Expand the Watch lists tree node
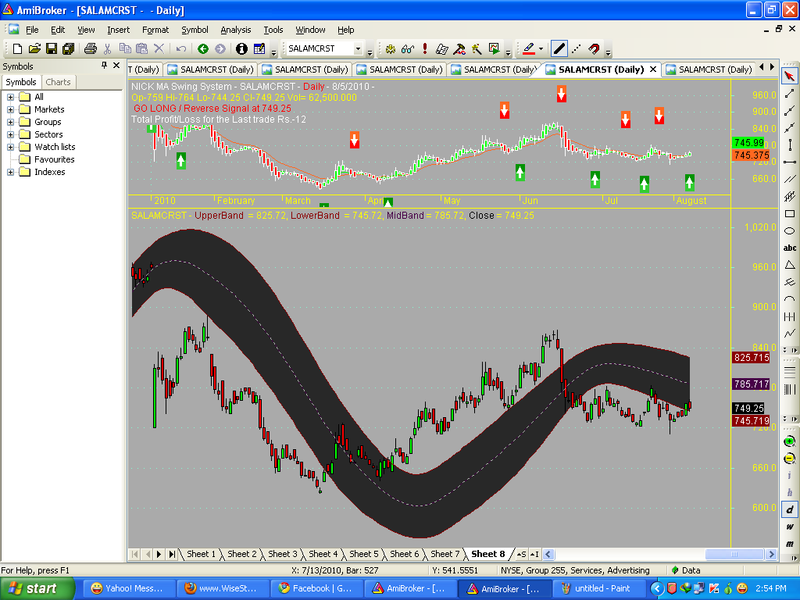800x600 pixels. pos(10,147)
